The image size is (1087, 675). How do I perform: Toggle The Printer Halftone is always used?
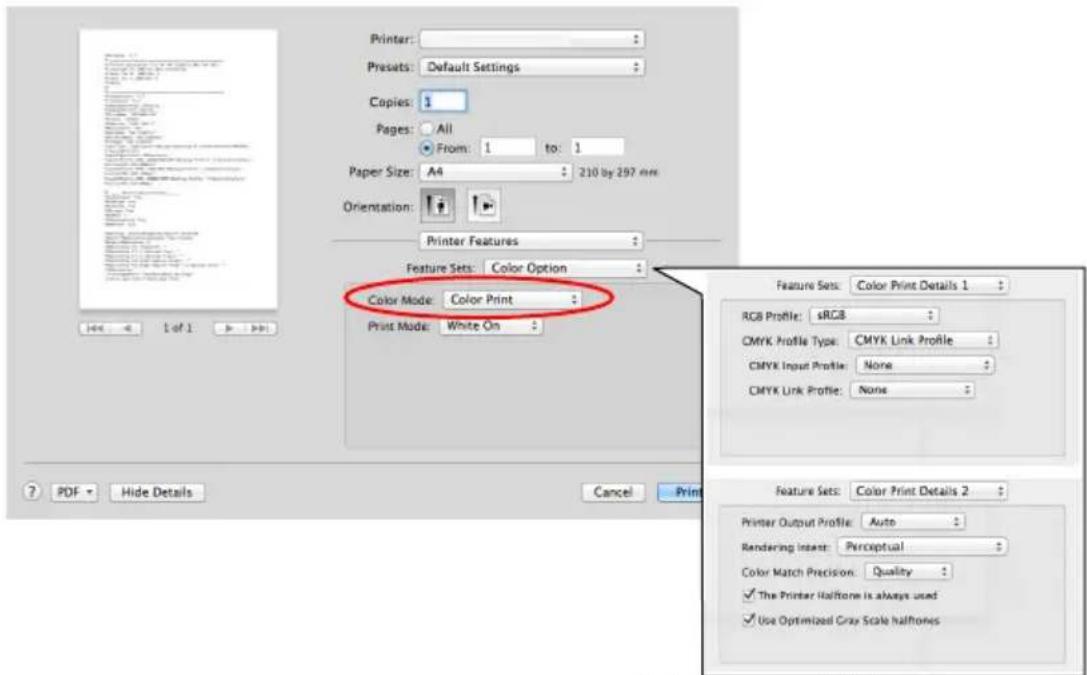coord(748,595)
